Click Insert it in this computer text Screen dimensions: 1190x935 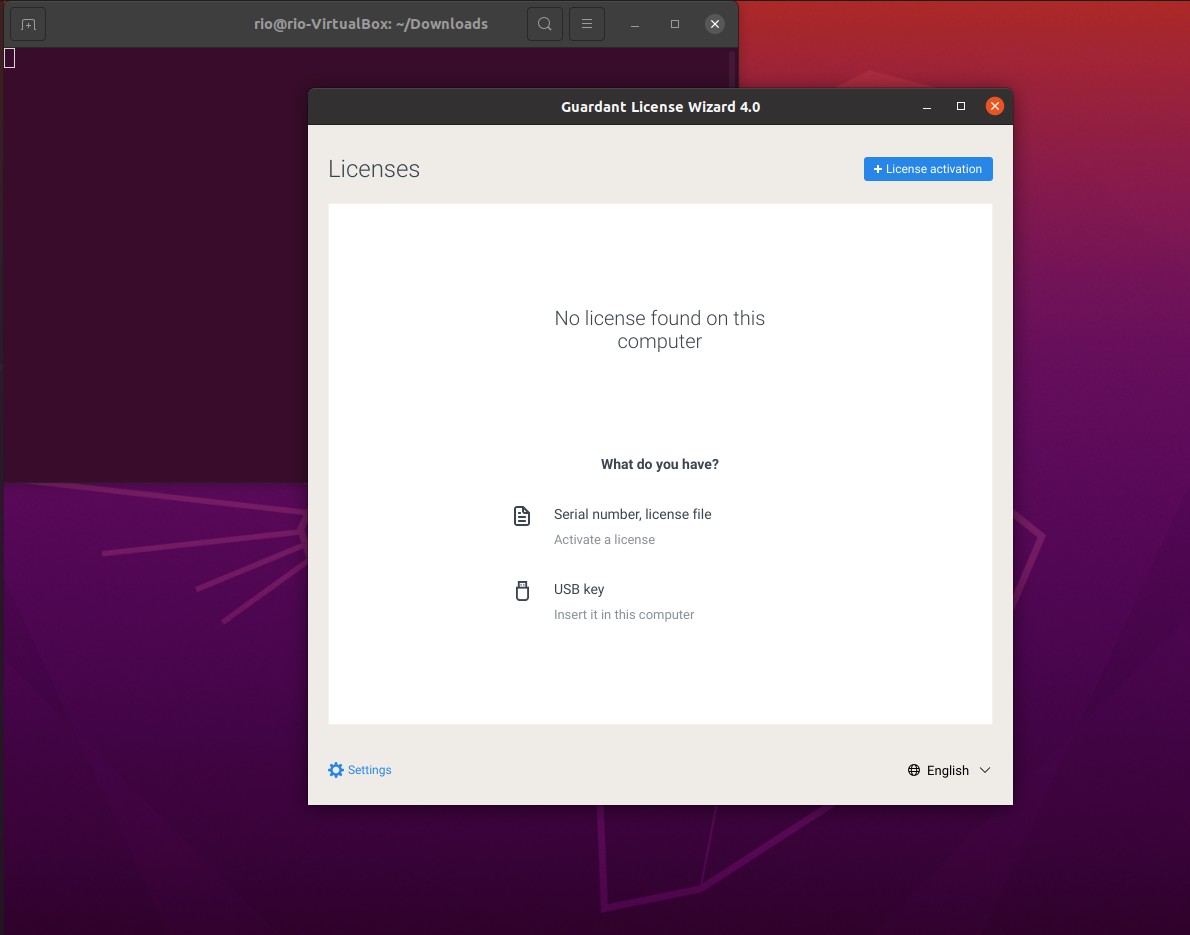click(x=624, y=615)
